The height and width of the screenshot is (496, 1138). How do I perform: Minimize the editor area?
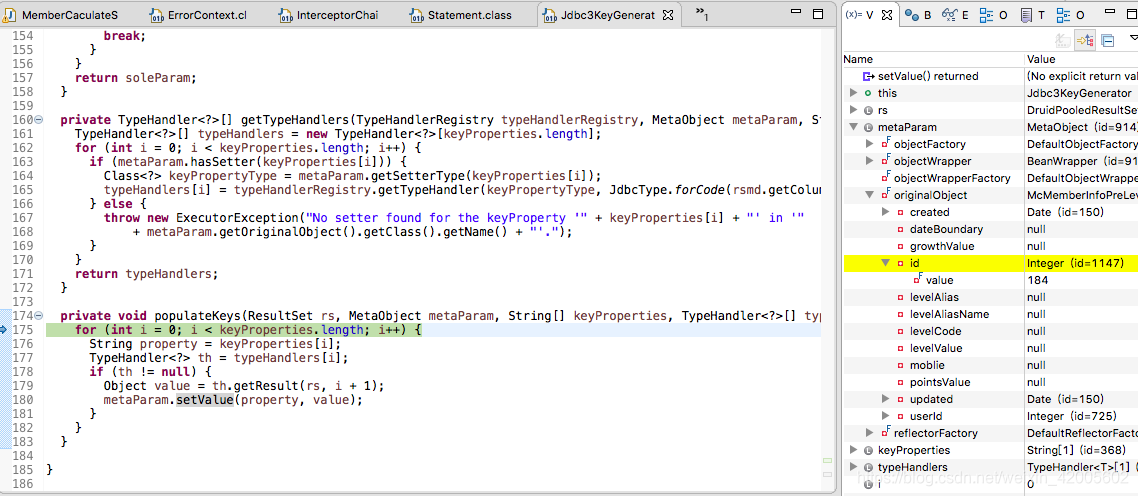798,14
